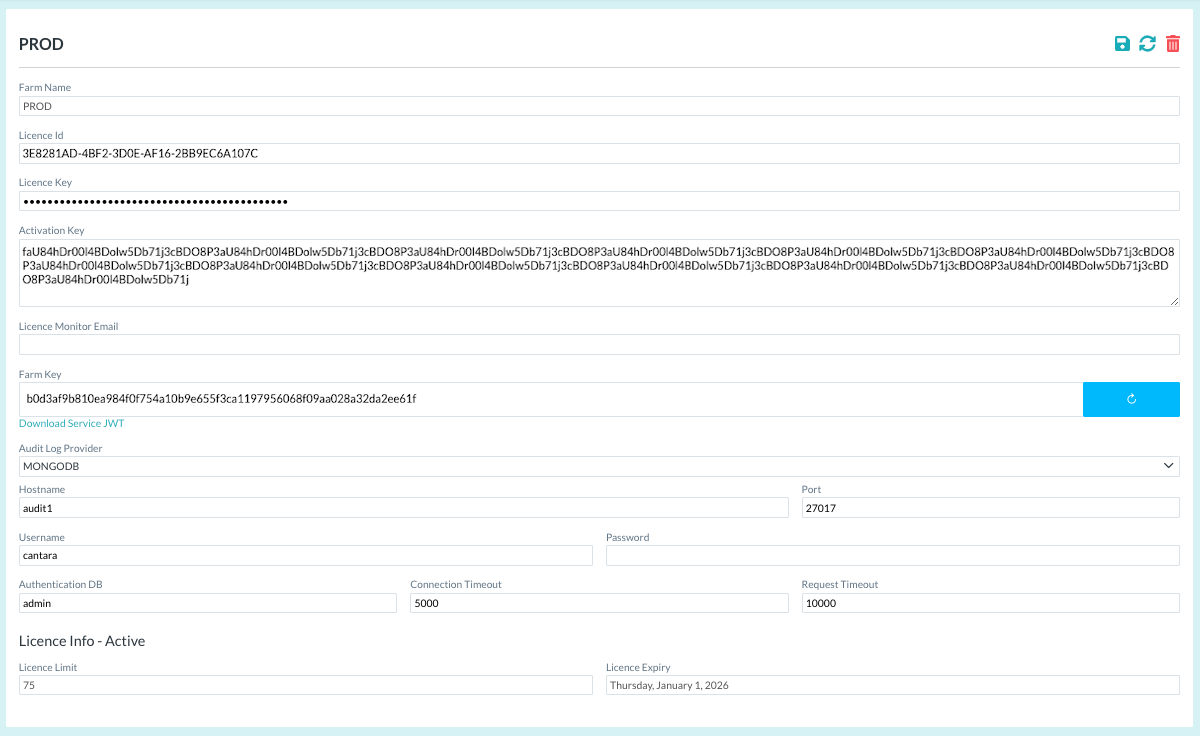Expand the Audit Log Provider dropdown

pos(599,467)
